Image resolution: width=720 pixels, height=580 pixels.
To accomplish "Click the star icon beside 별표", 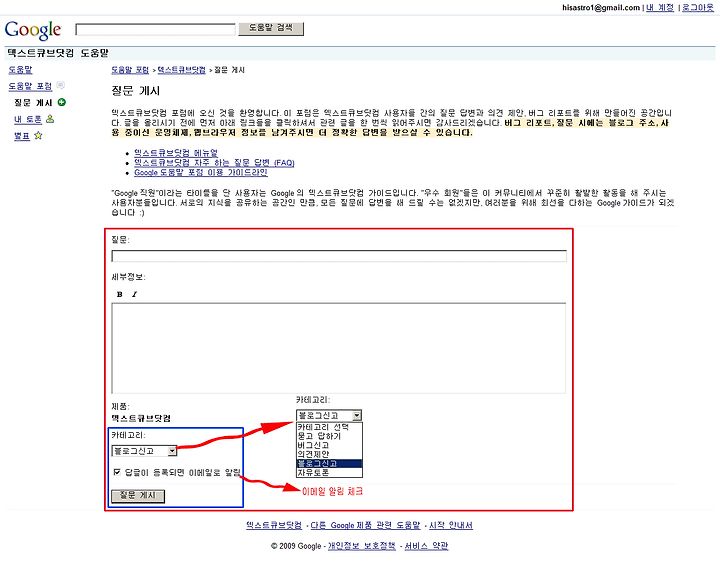I will (38, 135).
